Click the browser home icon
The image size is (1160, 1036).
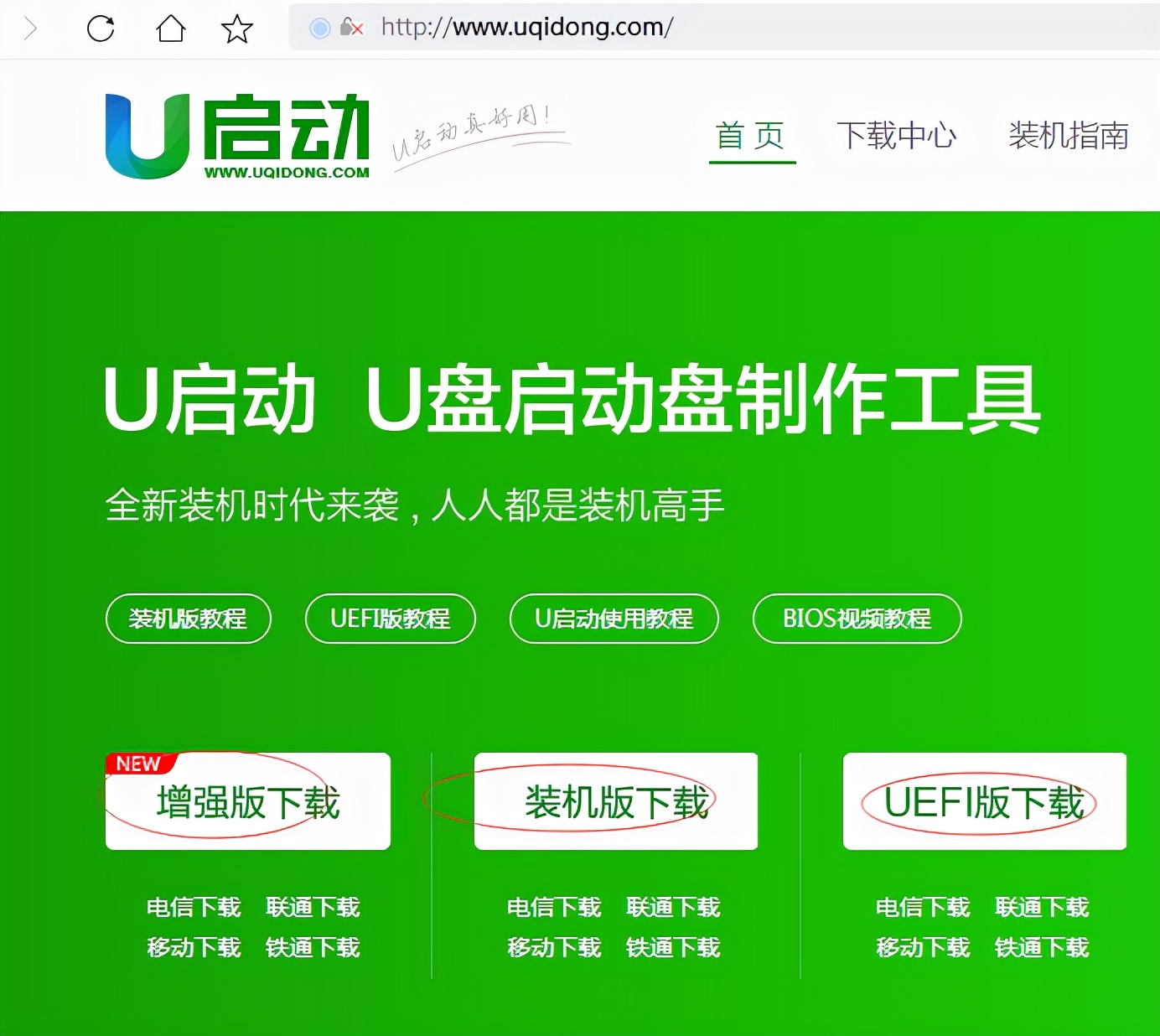(169, 26)
